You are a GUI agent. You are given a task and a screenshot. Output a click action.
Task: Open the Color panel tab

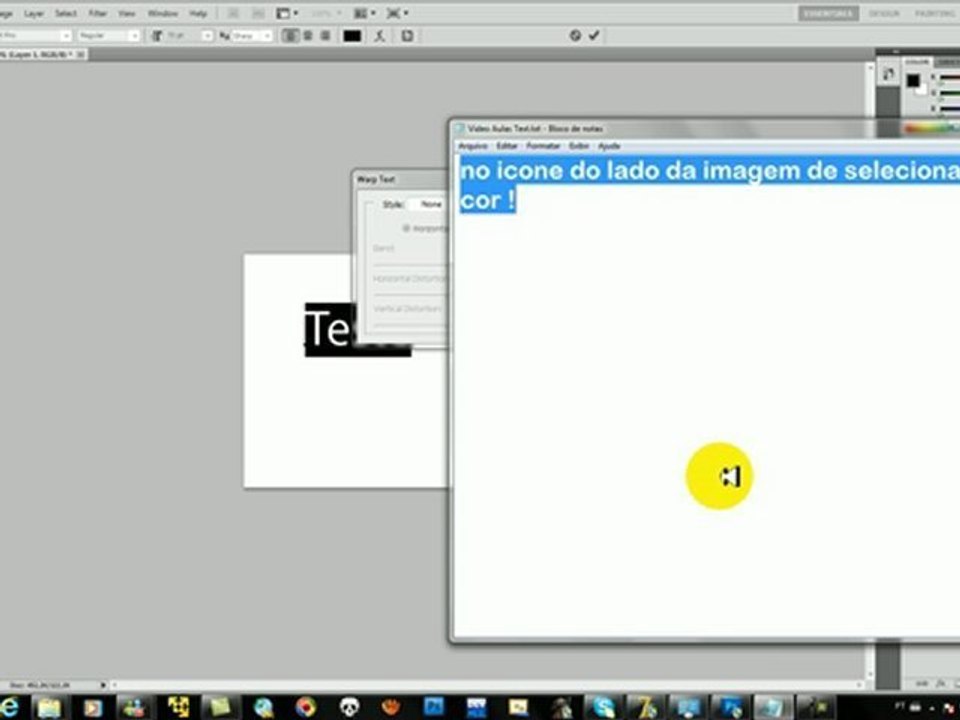coord(917,62)
